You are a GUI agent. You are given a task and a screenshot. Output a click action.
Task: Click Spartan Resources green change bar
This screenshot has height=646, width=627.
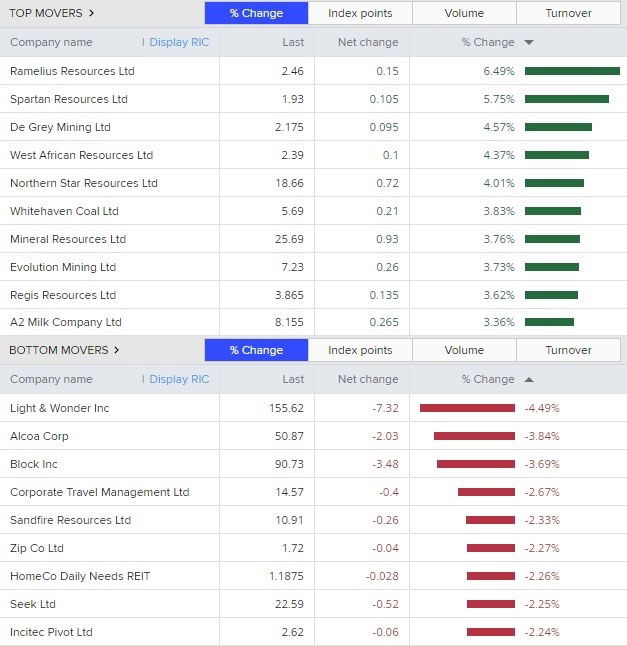tap(567, 99)
